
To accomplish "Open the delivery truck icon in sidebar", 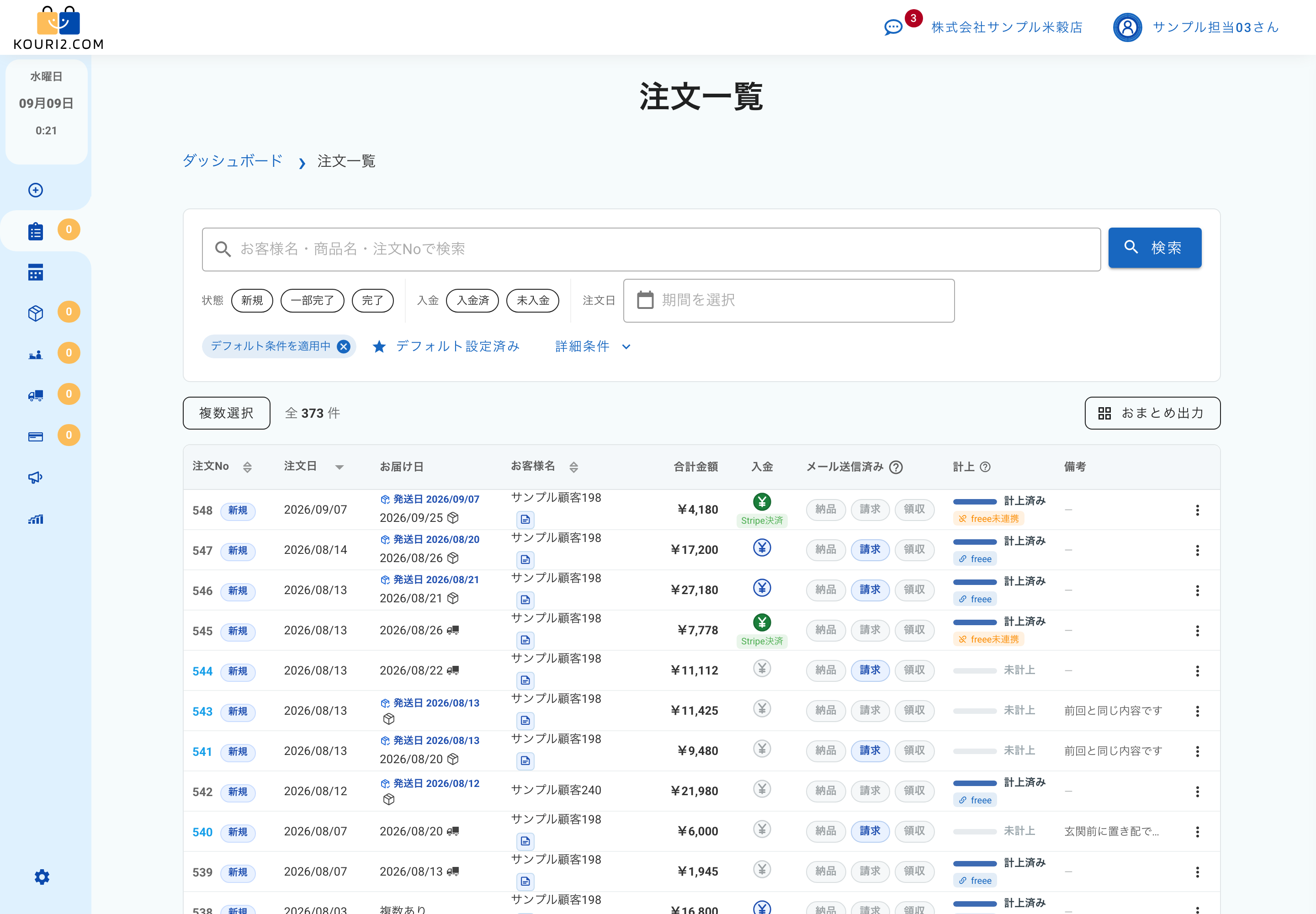I will 36,395.
